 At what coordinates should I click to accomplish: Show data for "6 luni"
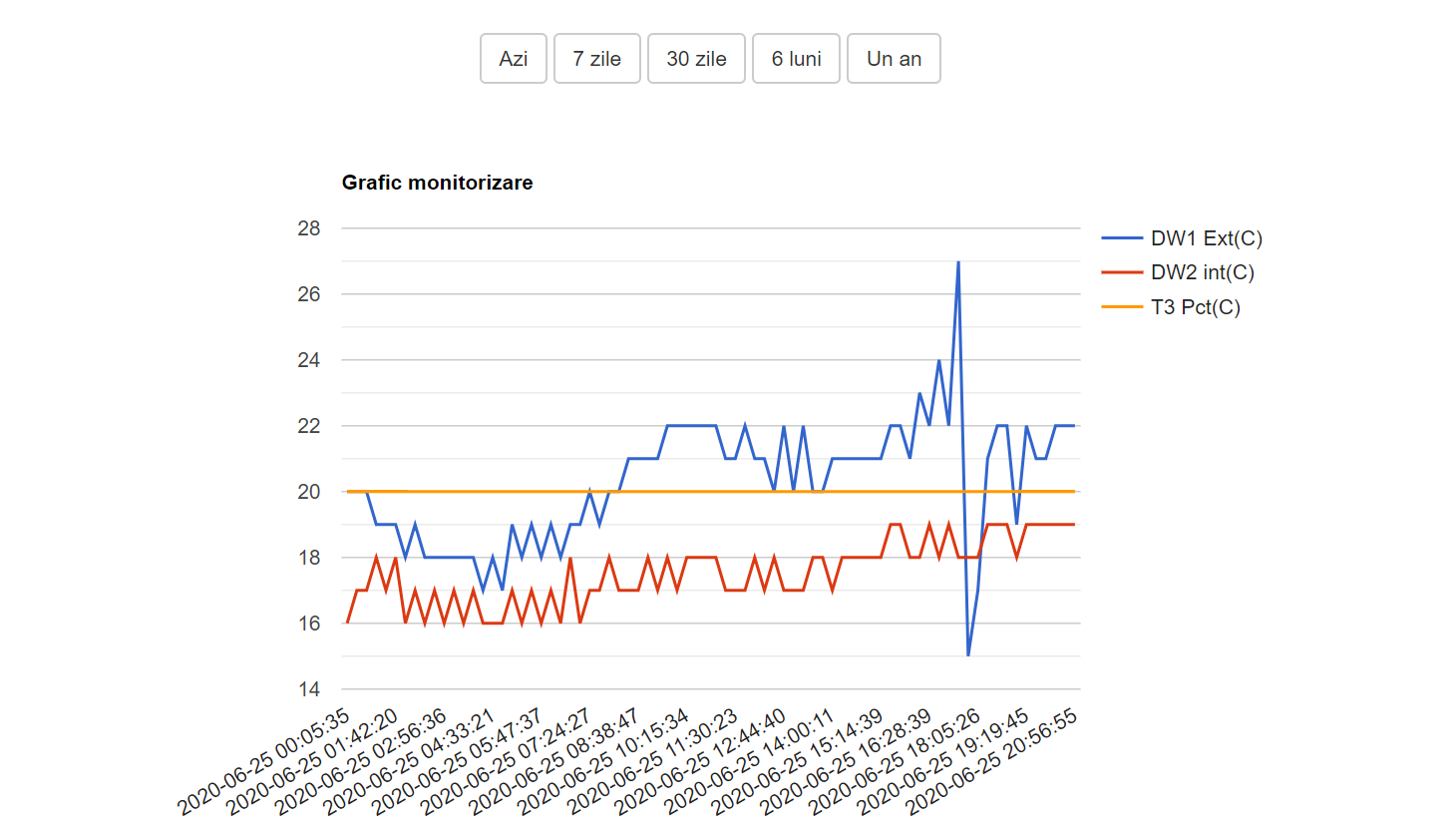coord(796,59)
